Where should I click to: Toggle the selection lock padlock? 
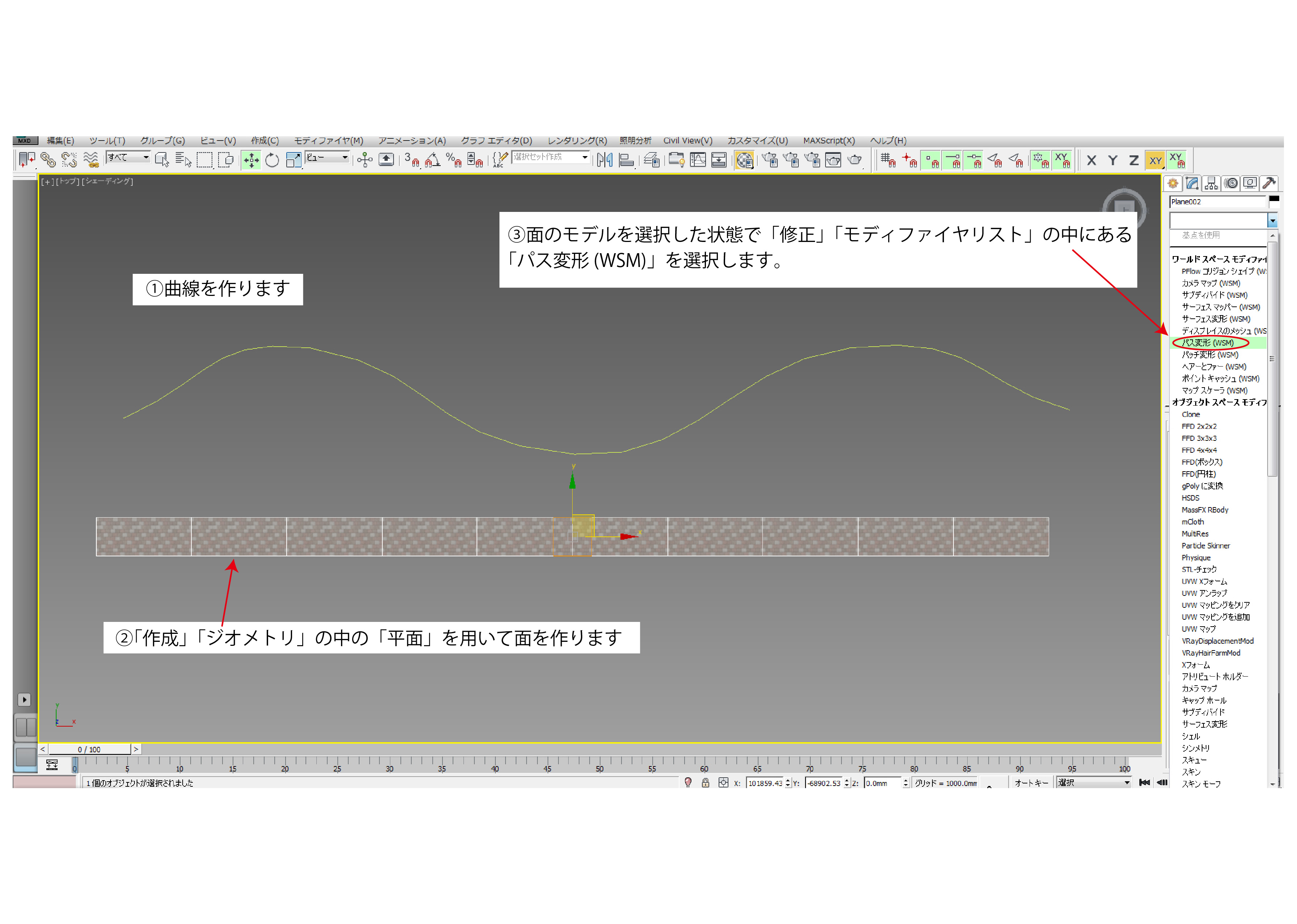pyautogui.click(x=705, y=783)
